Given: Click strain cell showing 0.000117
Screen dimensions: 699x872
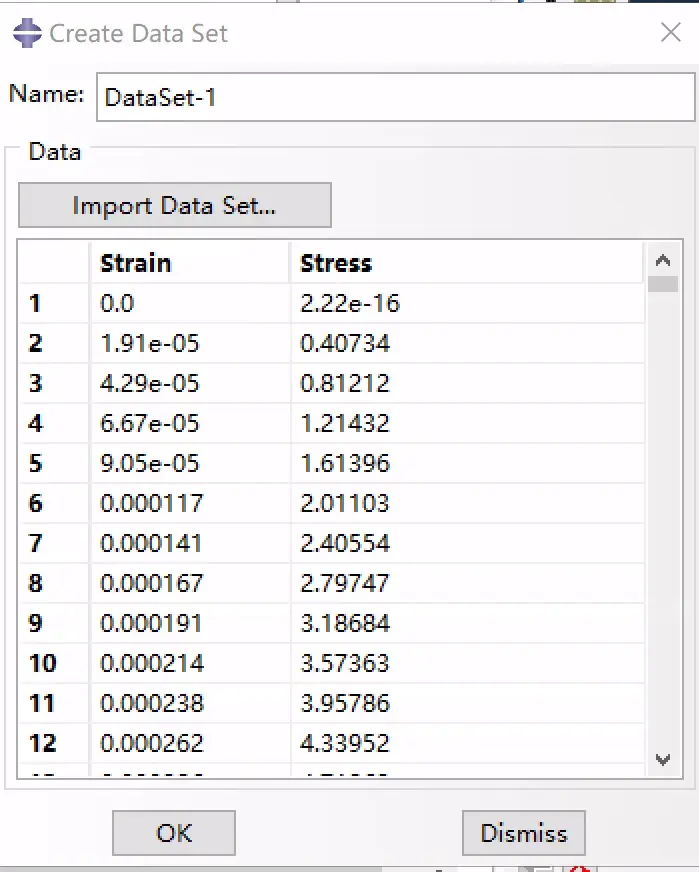Looking at the screenshot, I should coord(190,503).
